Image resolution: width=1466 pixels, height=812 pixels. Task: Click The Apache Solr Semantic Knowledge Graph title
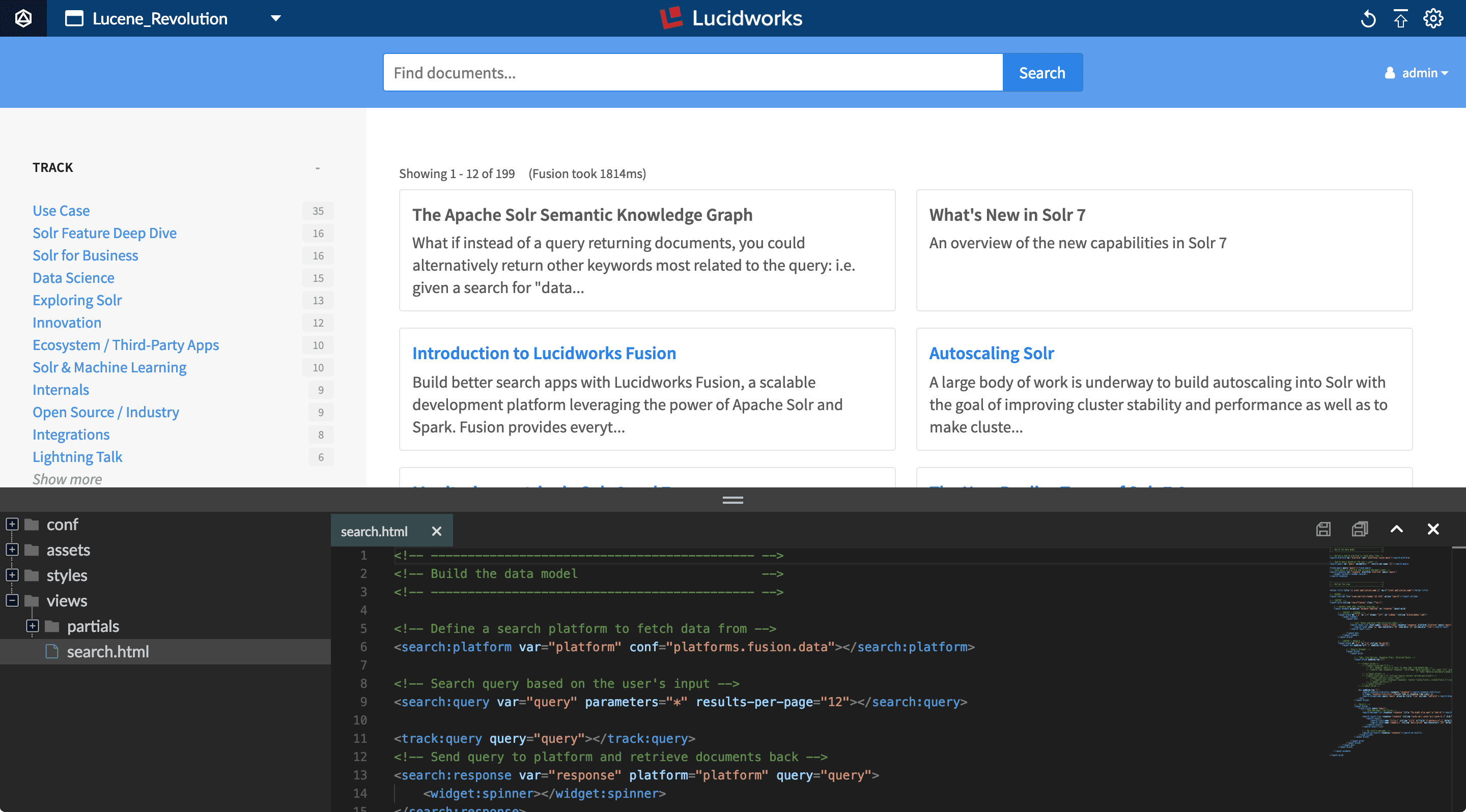click(x=582, y=215)
